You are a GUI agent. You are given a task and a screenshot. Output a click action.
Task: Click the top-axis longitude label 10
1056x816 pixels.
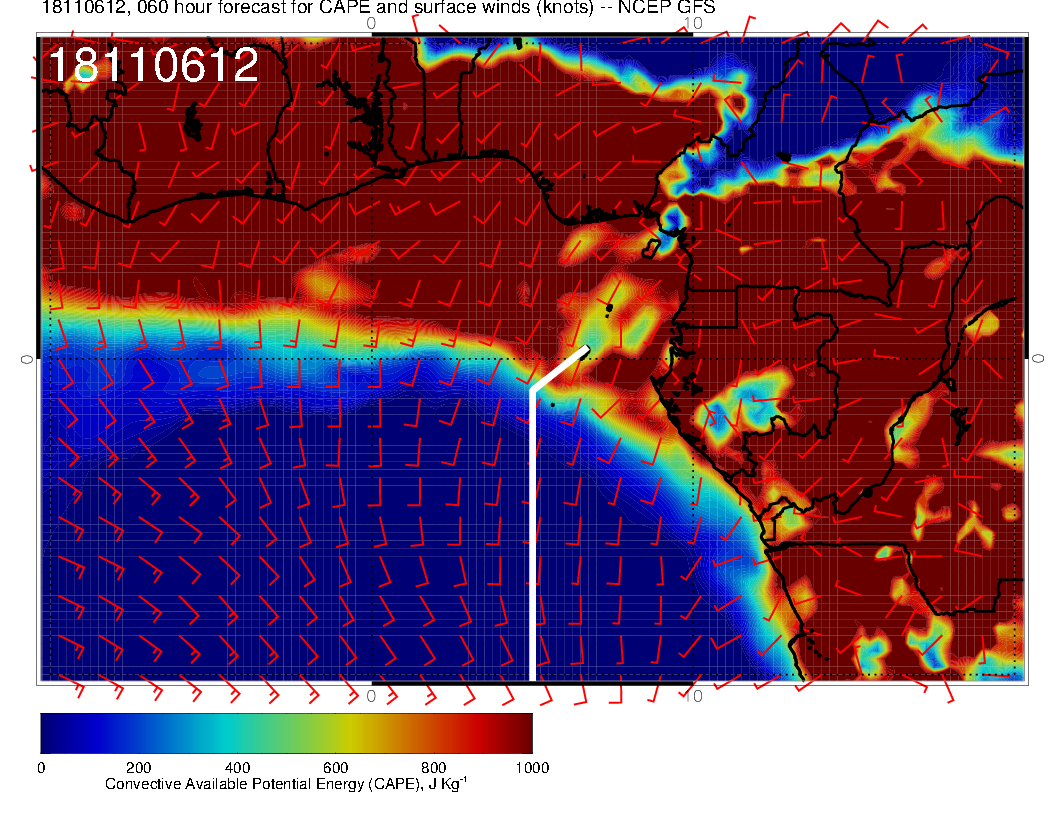(695, 22)
